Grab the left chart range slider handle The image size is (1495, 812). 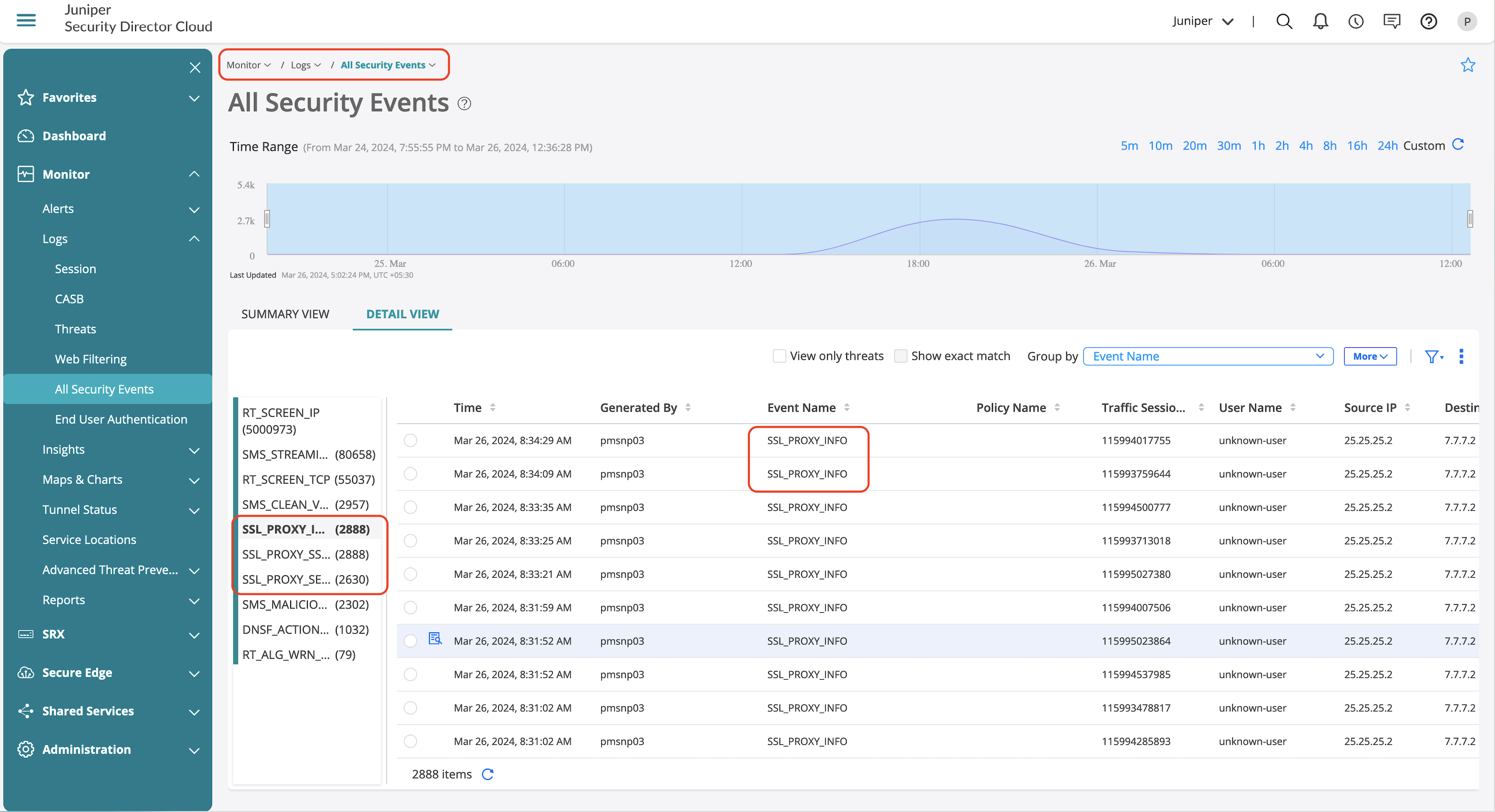coord(267,219)
